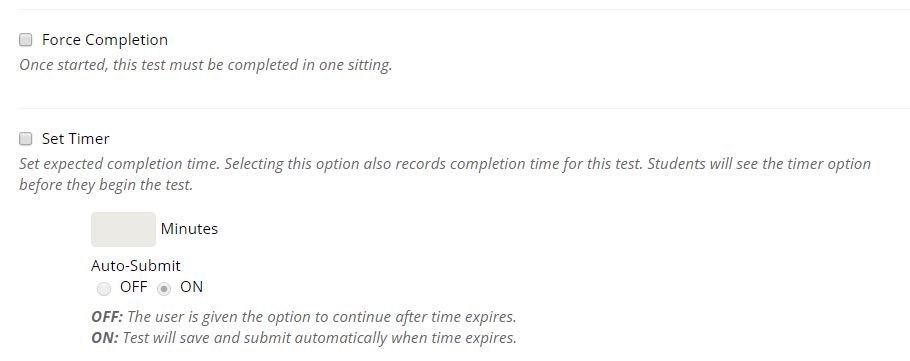Select the Auto-Submit ON radio button
This screenshot has height=361, width=910.
pyautogui.click(x=164, y=288)
